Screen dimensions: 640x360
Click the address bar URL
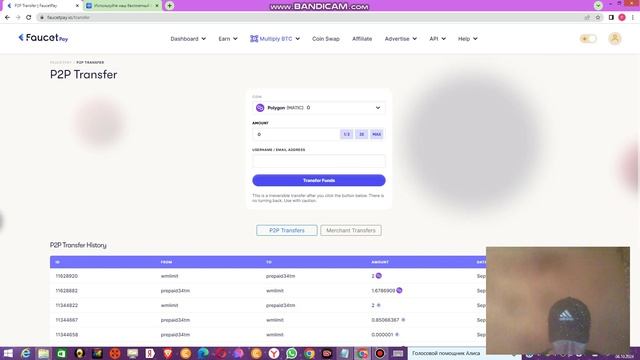tap(68, 18)
